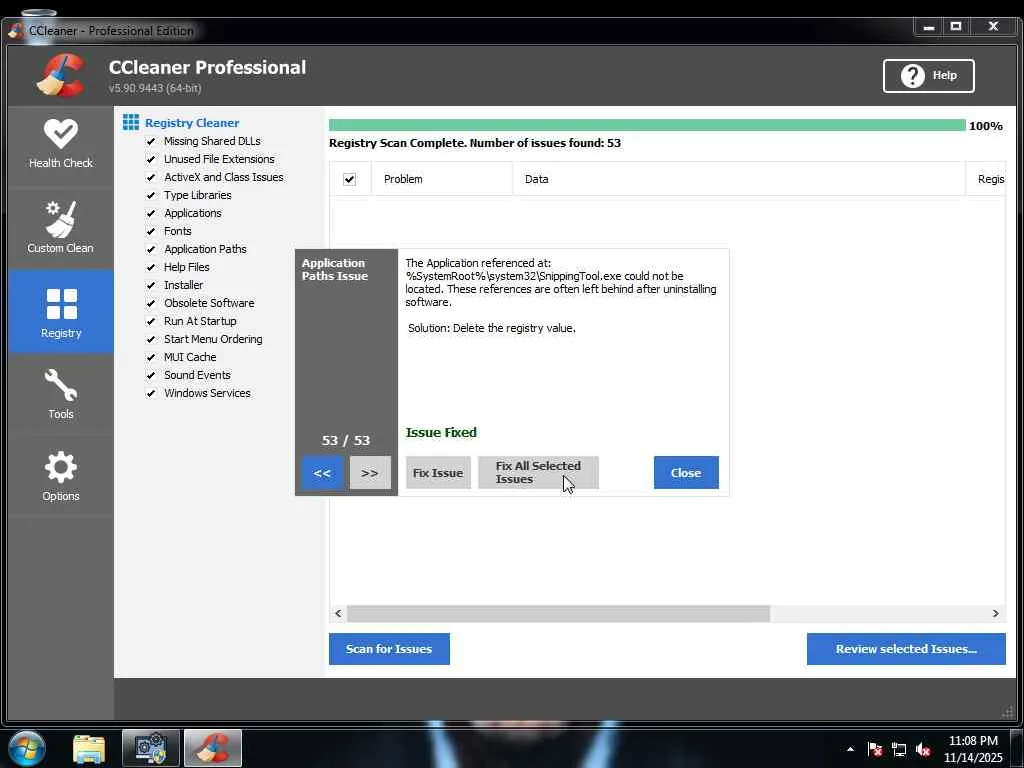The height and width of the screenshot is (768, 1024).
Task: Click the network tray icon
Action: tap(899, 749)
